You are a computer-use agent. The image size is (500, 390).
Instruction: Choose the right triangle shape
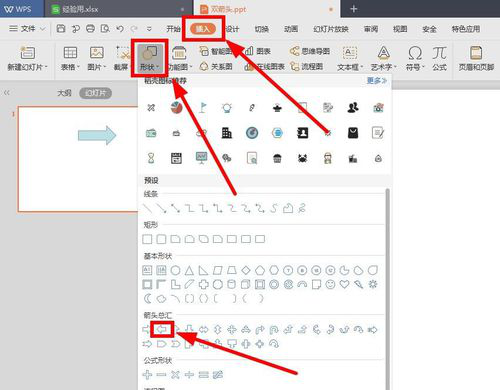coord(203,270)
